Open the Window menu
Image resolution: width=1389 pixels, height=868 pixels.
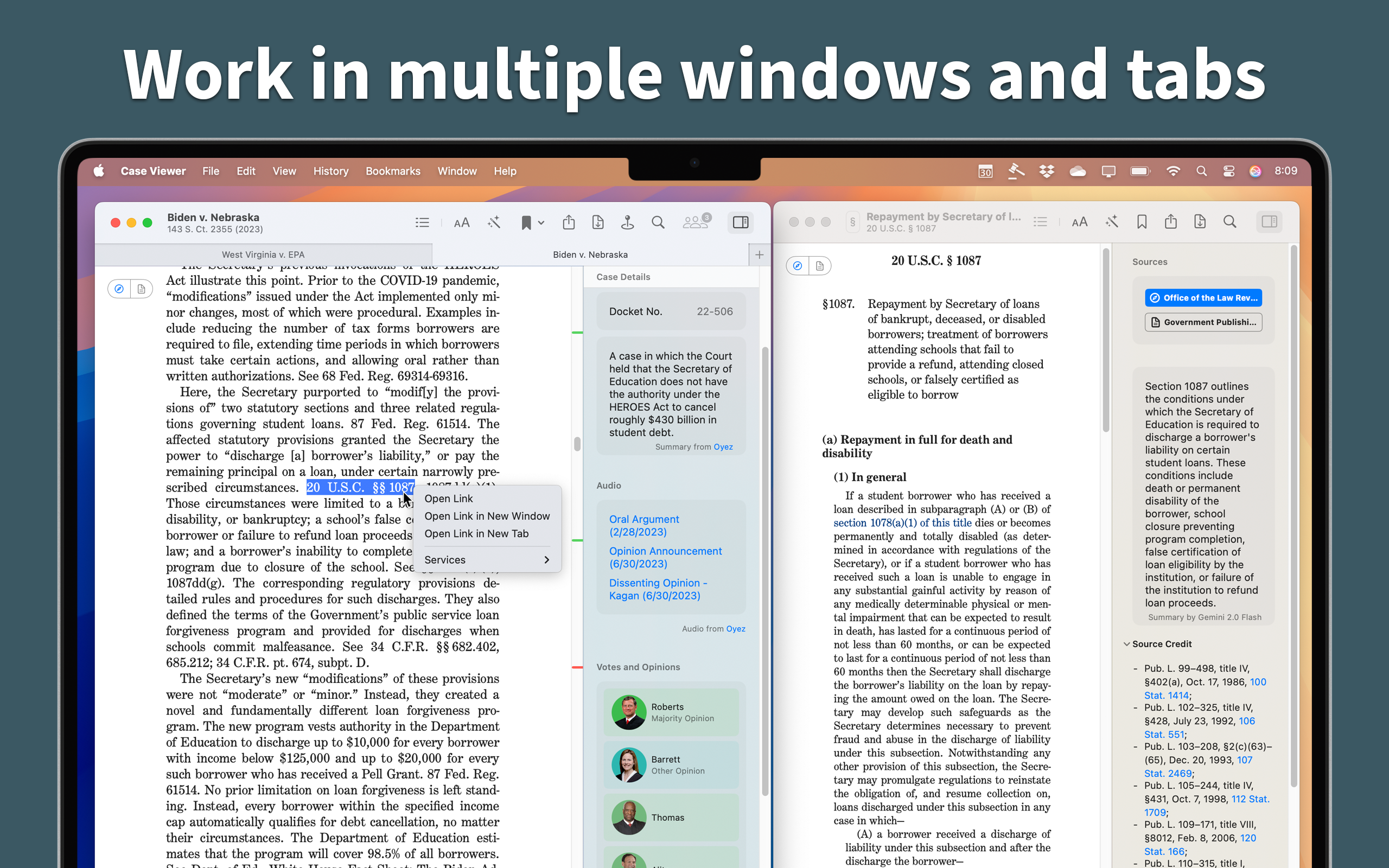pos(457,171)
